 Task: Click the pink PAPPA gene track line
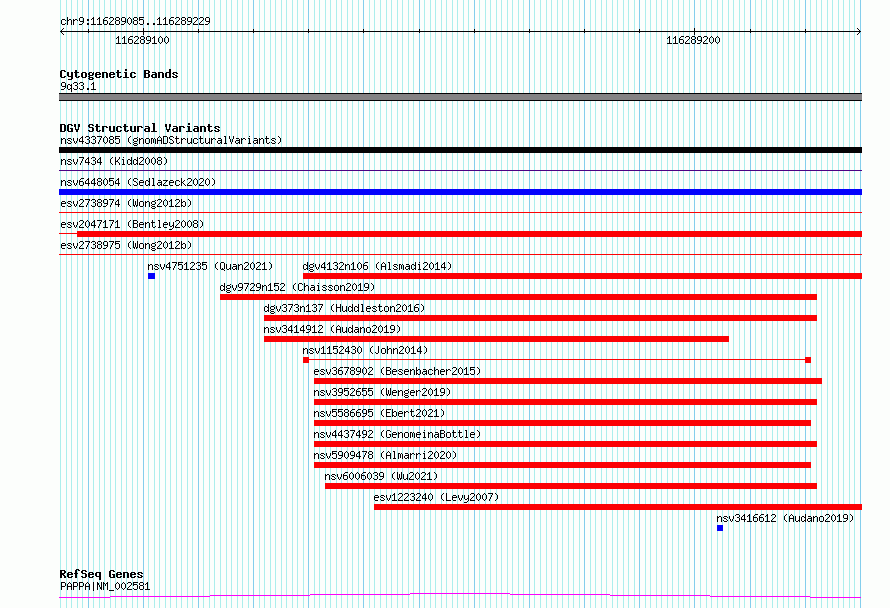pos(460,595)
